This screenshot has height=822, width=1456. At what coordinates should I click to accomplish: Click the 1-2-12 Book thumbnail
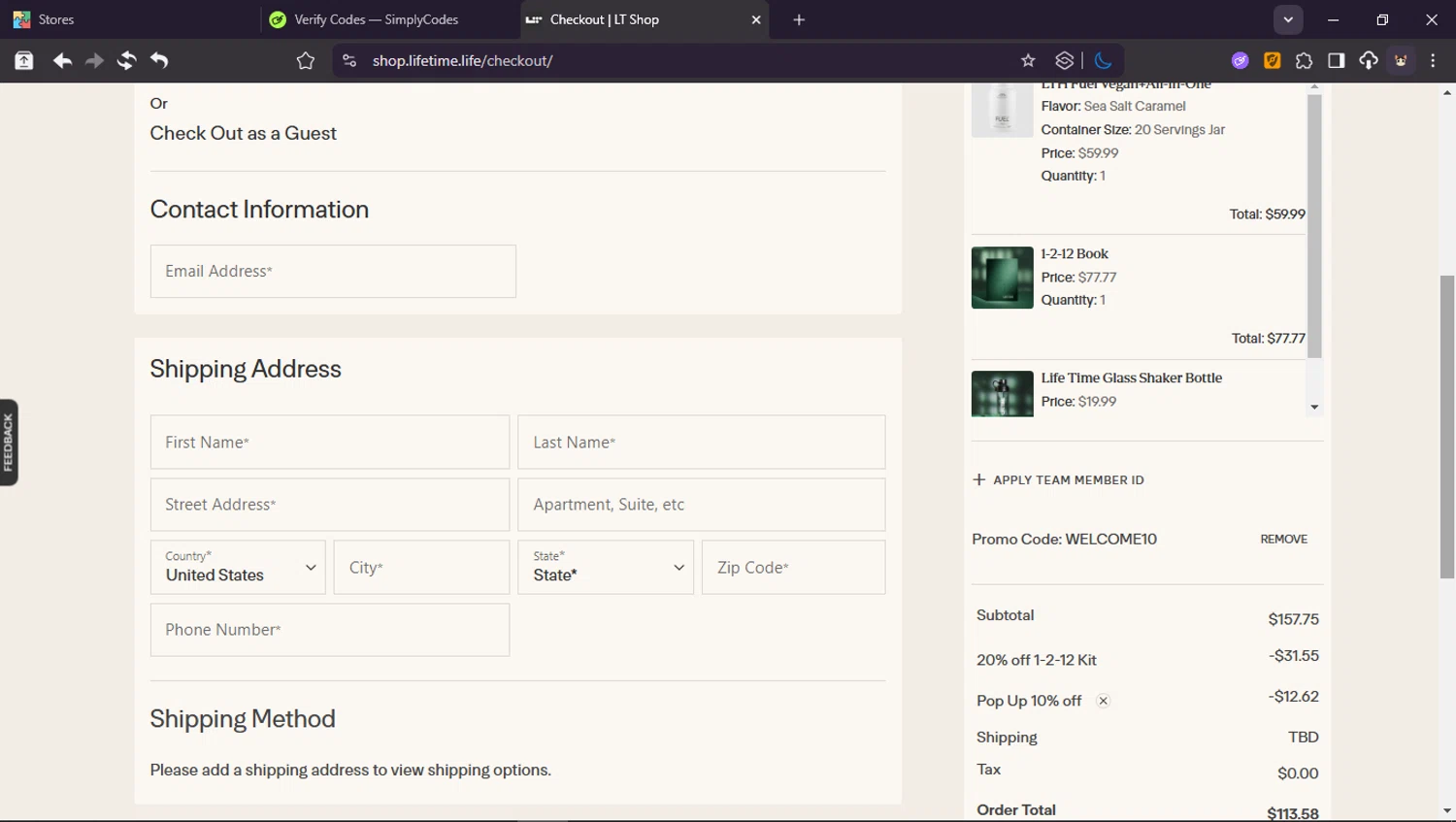point(1002,278)
